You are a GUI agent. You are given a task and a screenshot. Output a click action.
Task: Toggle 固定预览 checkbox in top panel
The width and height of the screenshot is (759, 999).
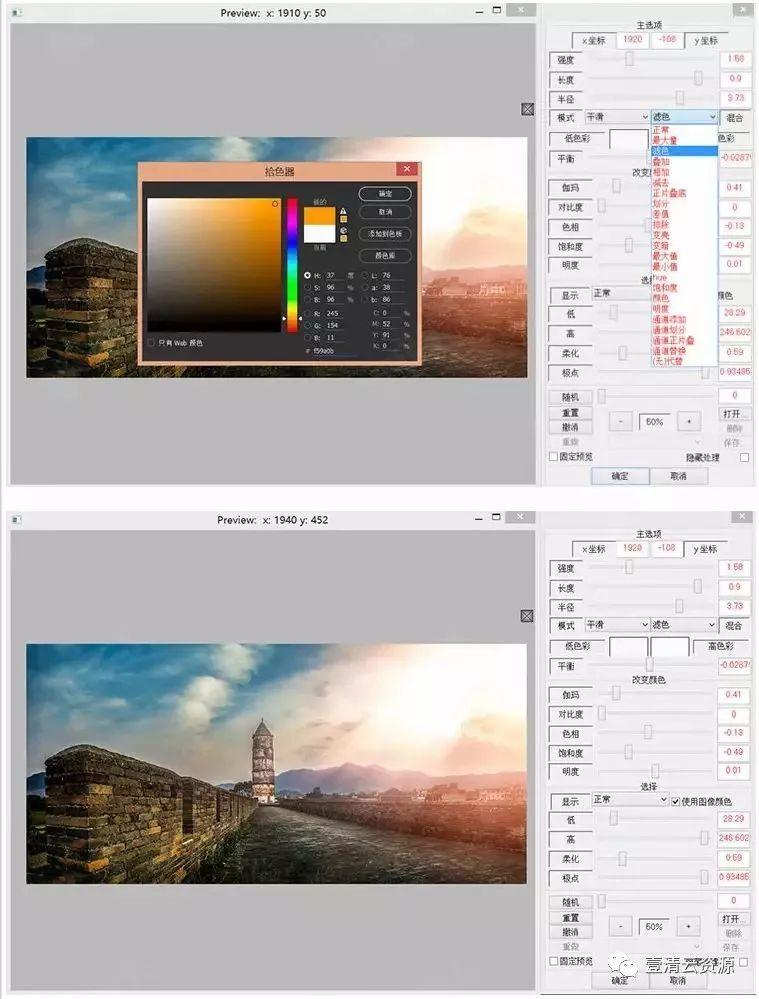click(x=553, y=456)
